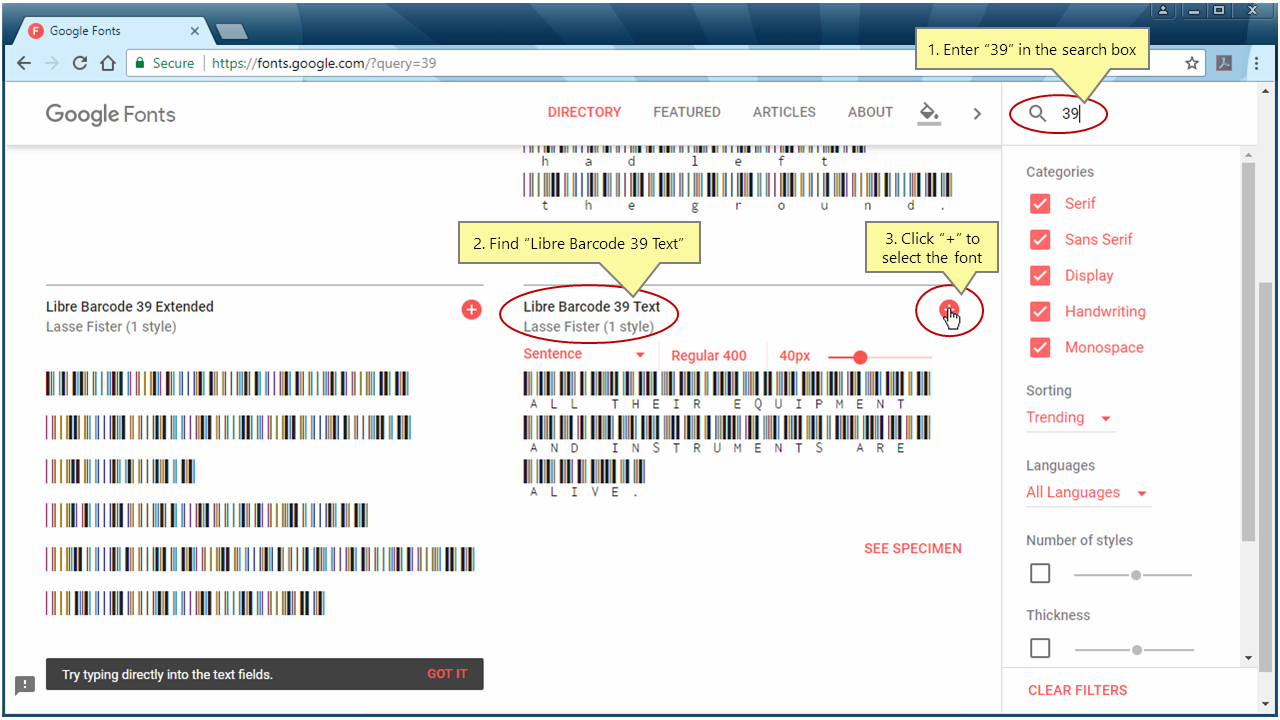
Task: Click GOT IT on the typing tip
Action: click(x=447, y=674)
